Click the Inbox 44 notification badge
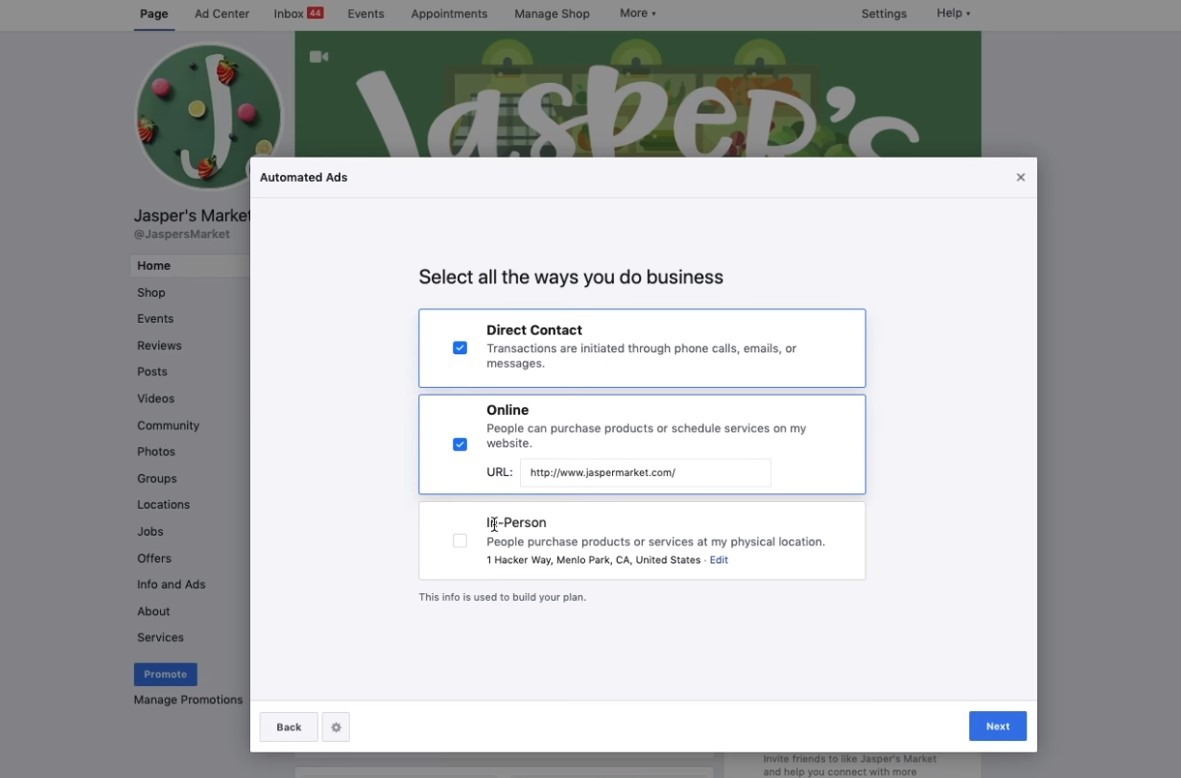Viewport: 1181px width, 778px height. point(316,13)
